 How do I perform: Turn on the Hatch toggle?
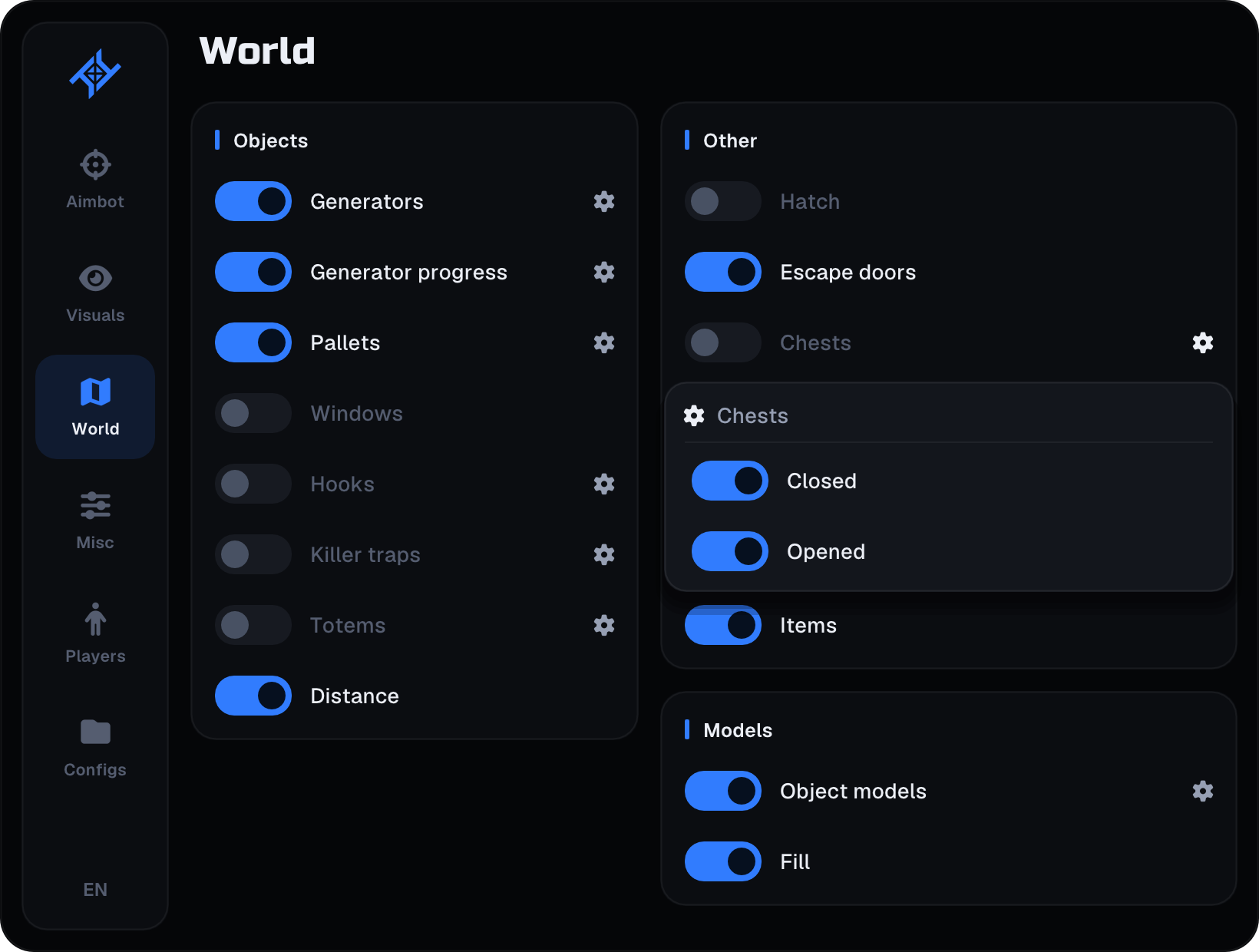click(x=723, y=201)
